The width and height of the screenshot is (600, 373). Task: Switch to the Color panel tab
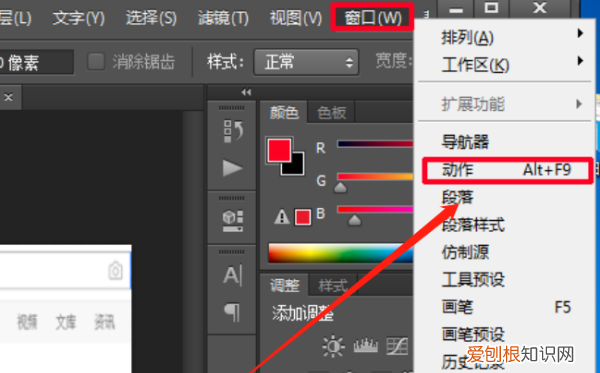click(x=284, y=112)
